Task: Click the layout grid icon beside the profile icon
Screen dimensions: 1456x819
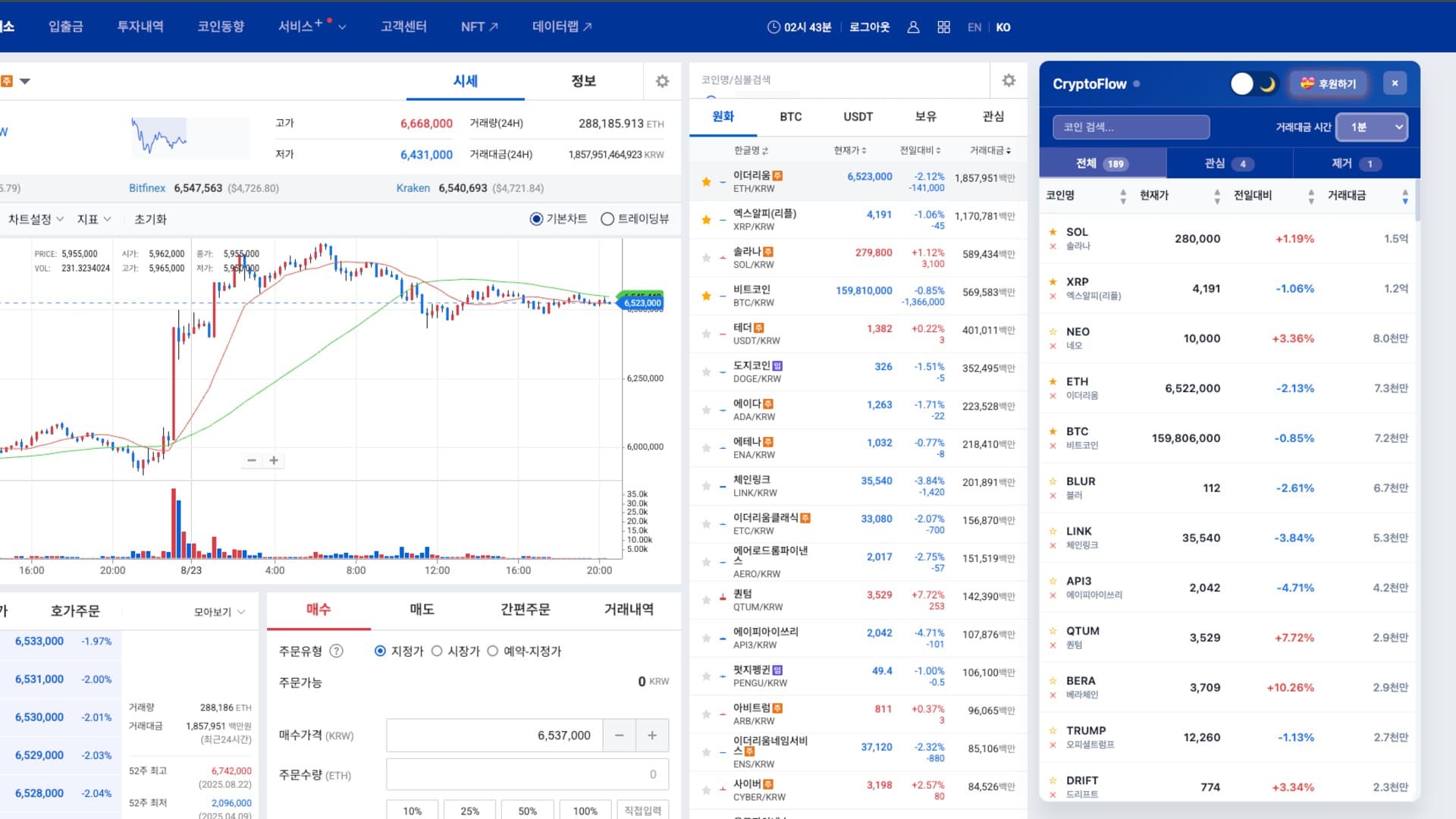Action: tap(943, 27)
